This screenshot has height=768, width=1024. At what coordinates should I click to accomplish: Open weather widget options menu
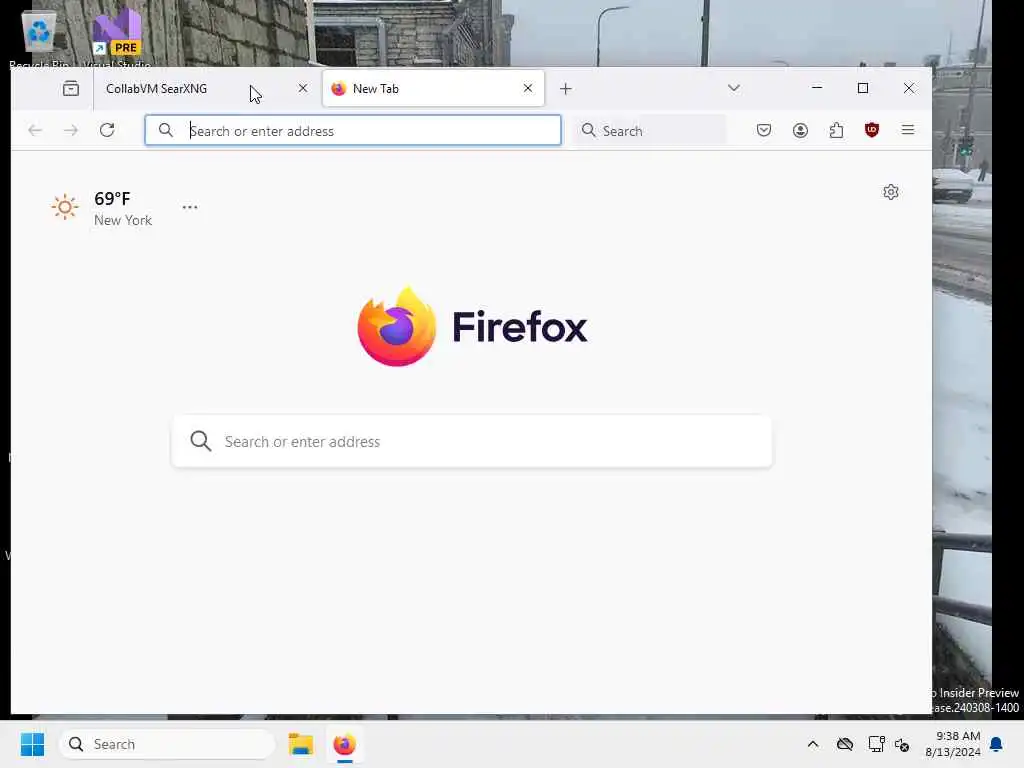click(190, 207)
